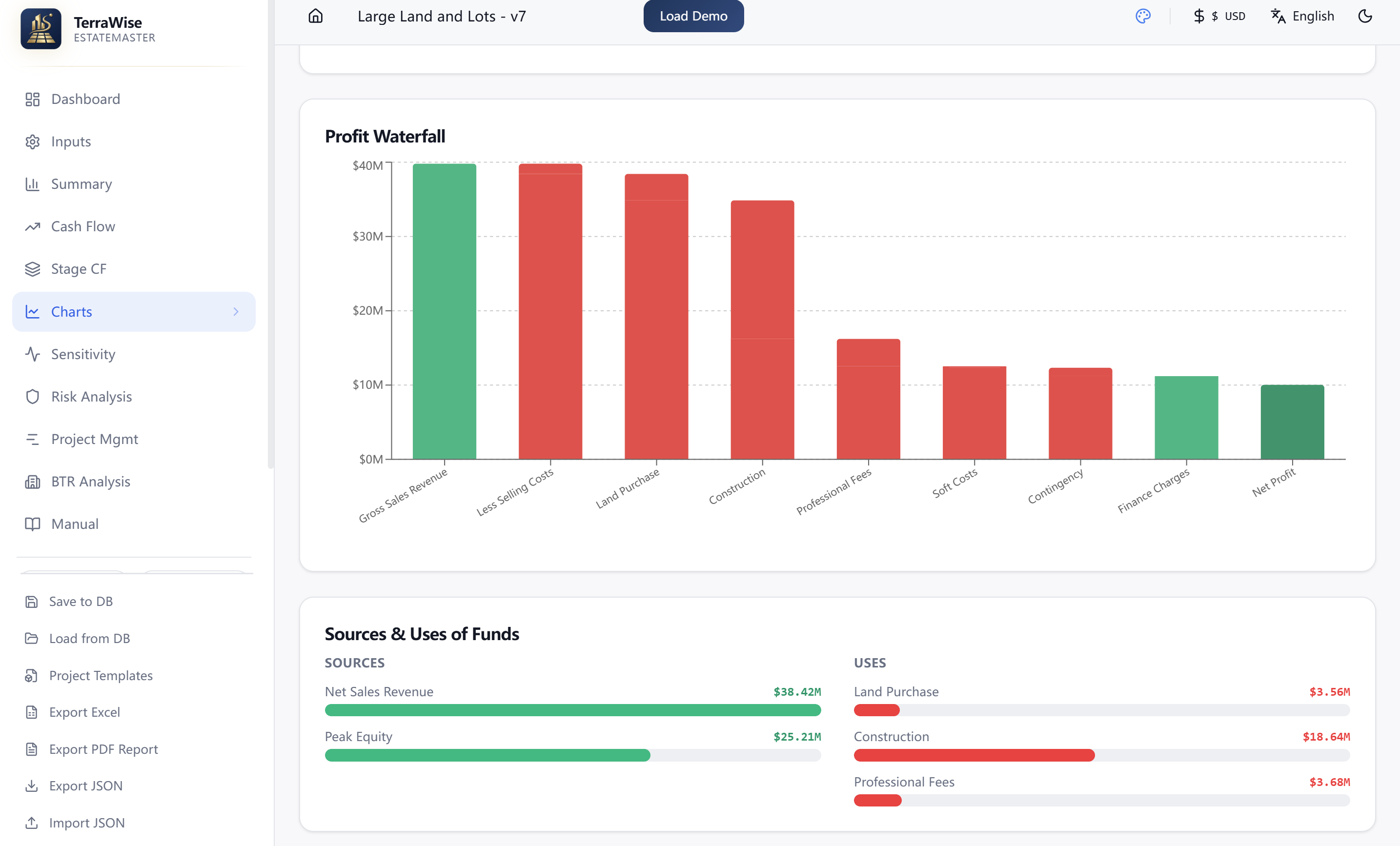Expand the Charts submenu chevron
This screenshot has height=846, width=1400.
pyautogui.click(x=236, y=311)
